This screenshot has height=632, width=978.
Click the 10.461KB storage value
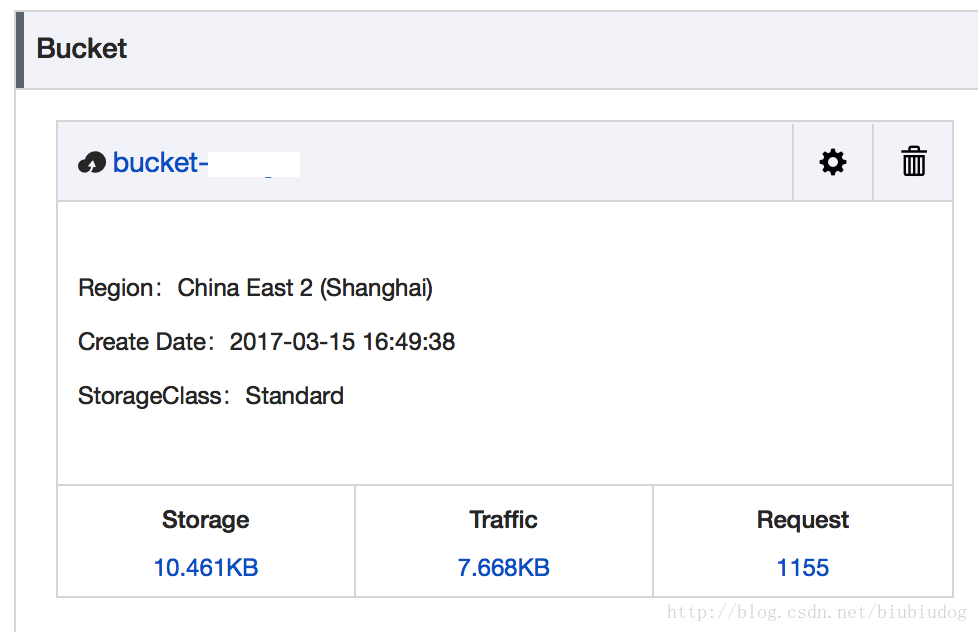tap(206, 568)
